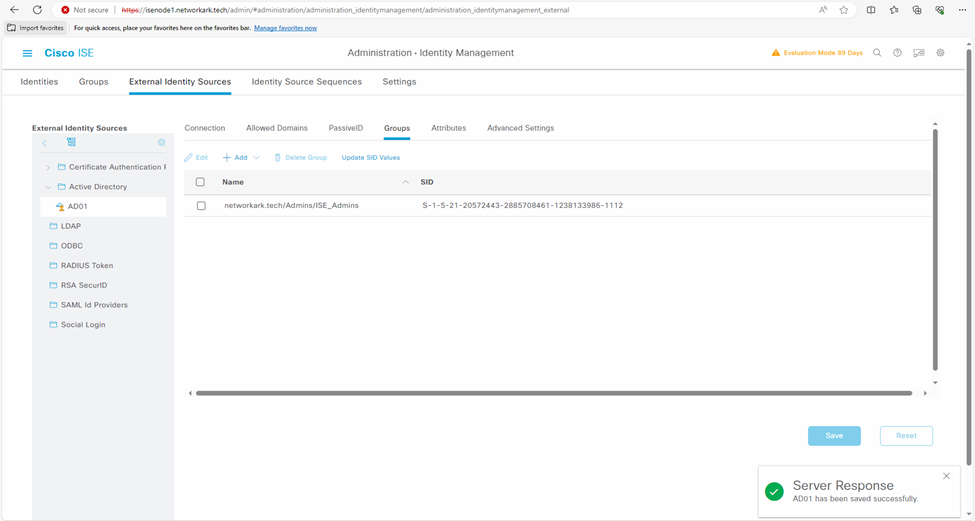Open the Add dropdown menu
975x521 pixels.
click(x=241, y=158)
